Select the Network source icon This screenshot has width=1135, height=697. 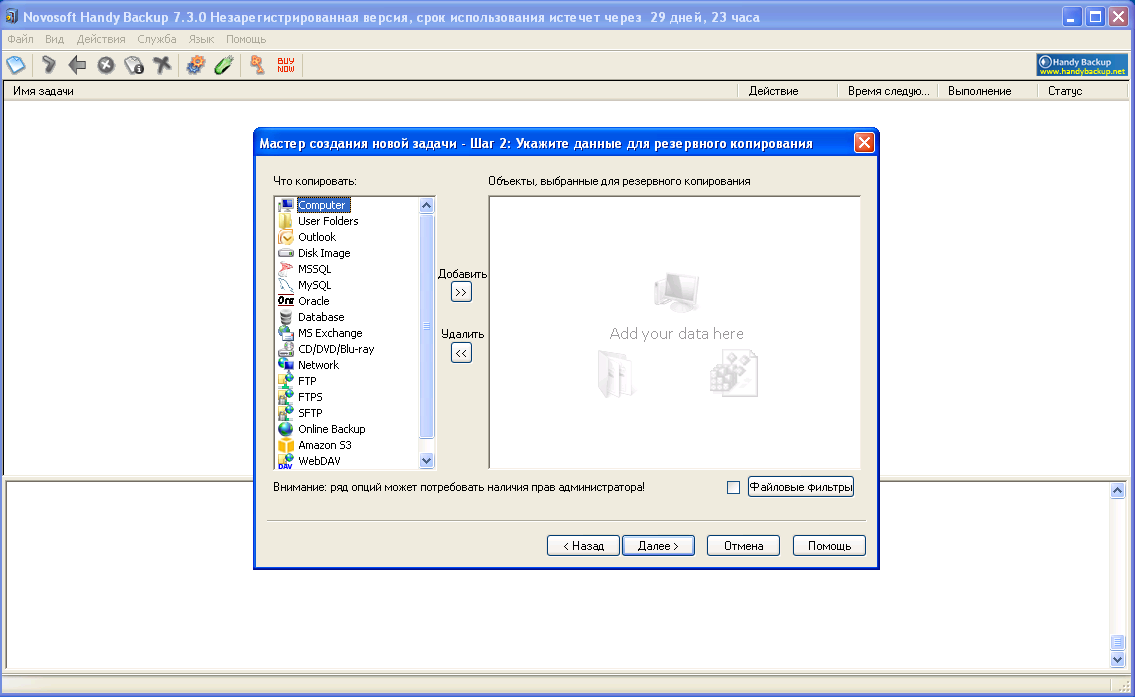286,364
